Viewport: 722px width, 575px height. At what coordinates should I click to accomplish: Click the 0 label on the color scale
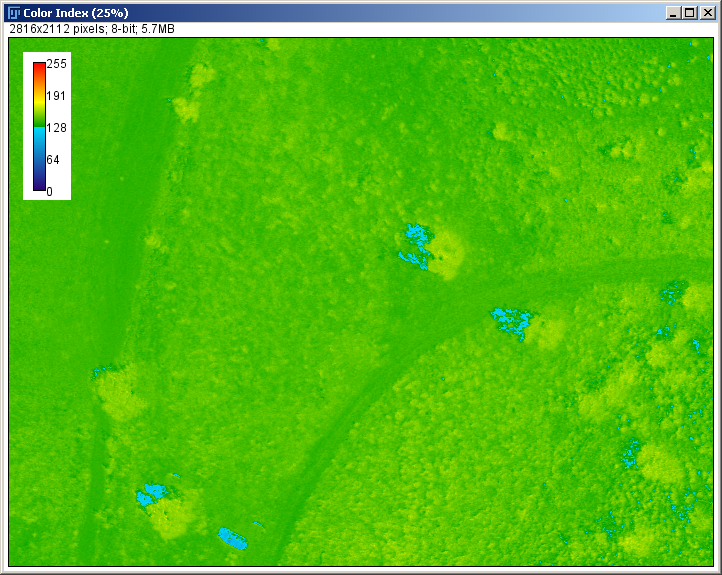[49, 192]
